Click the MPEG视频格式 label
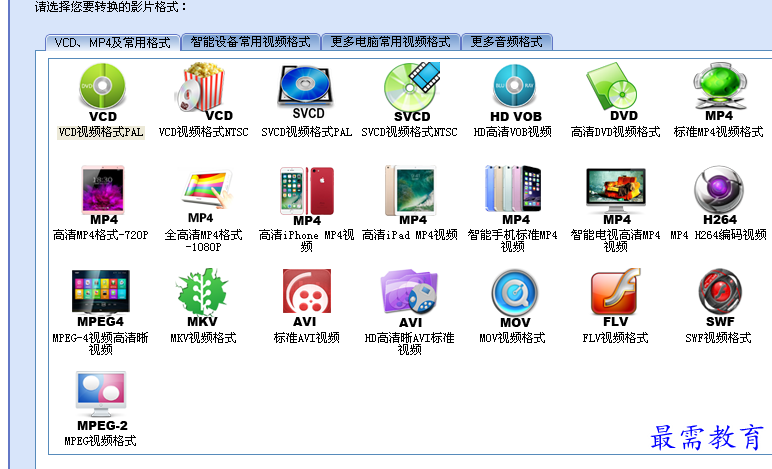This screenshot has width=772, height=469. (x=100, y=441)
